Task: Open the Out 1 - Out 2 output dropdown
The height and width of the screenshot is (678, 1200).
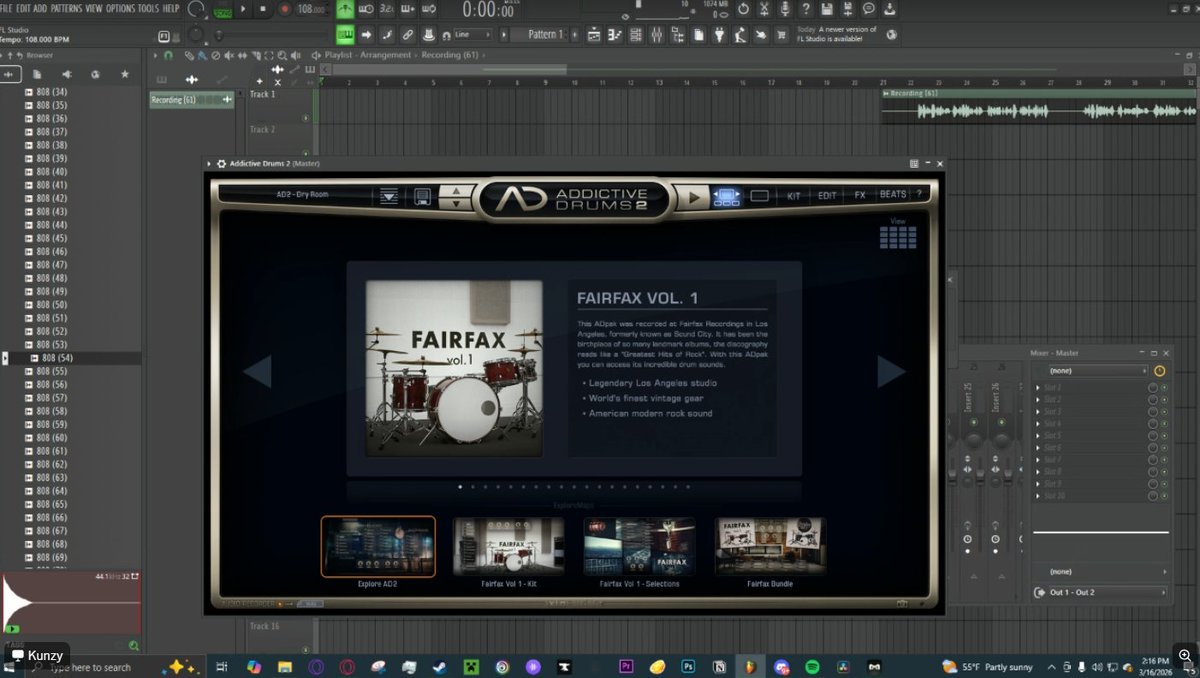Action: (1100, 592)
